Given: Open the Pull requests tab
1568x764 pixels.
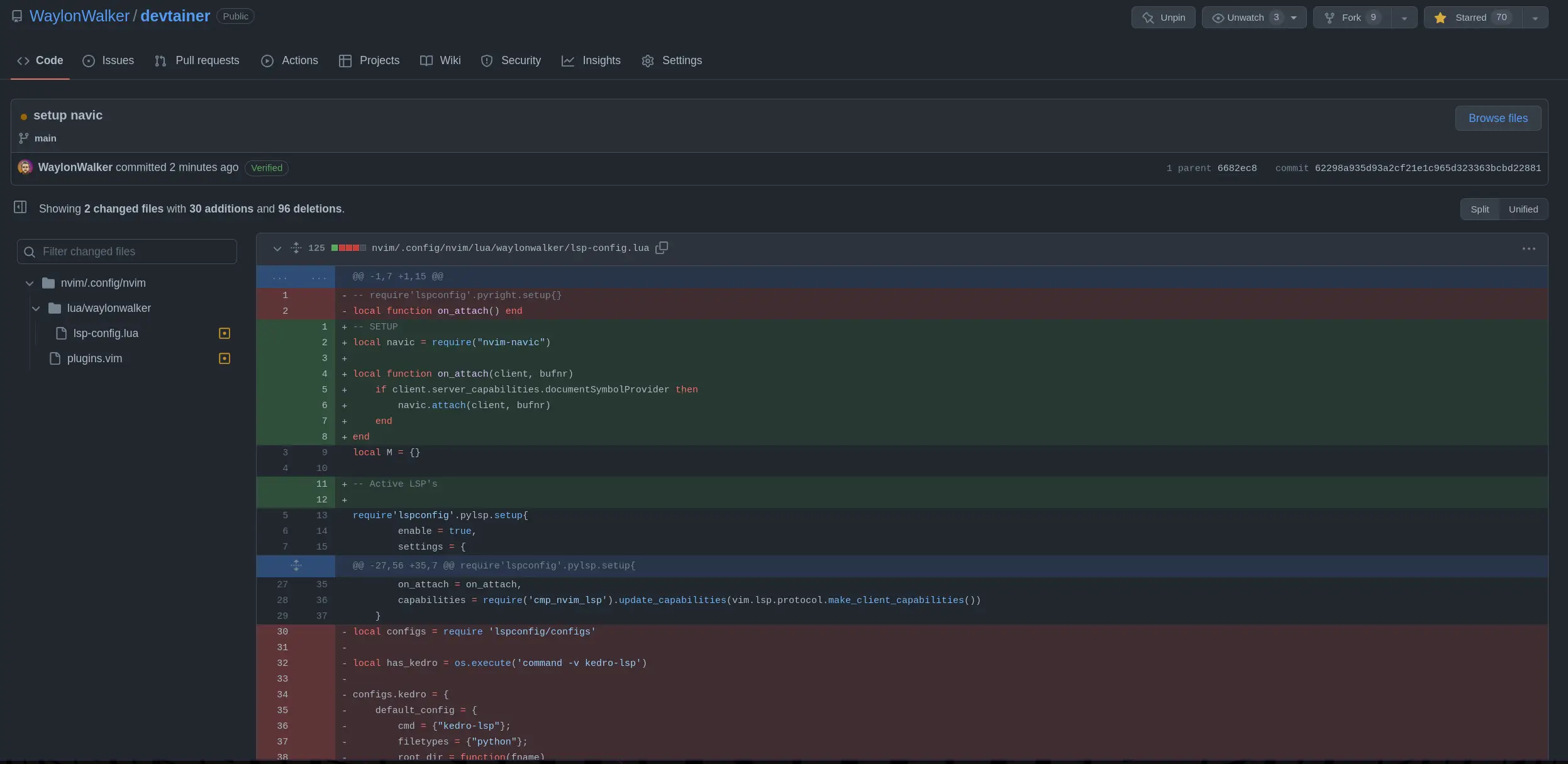Looking at the screenshot, I should click(197, 60).
